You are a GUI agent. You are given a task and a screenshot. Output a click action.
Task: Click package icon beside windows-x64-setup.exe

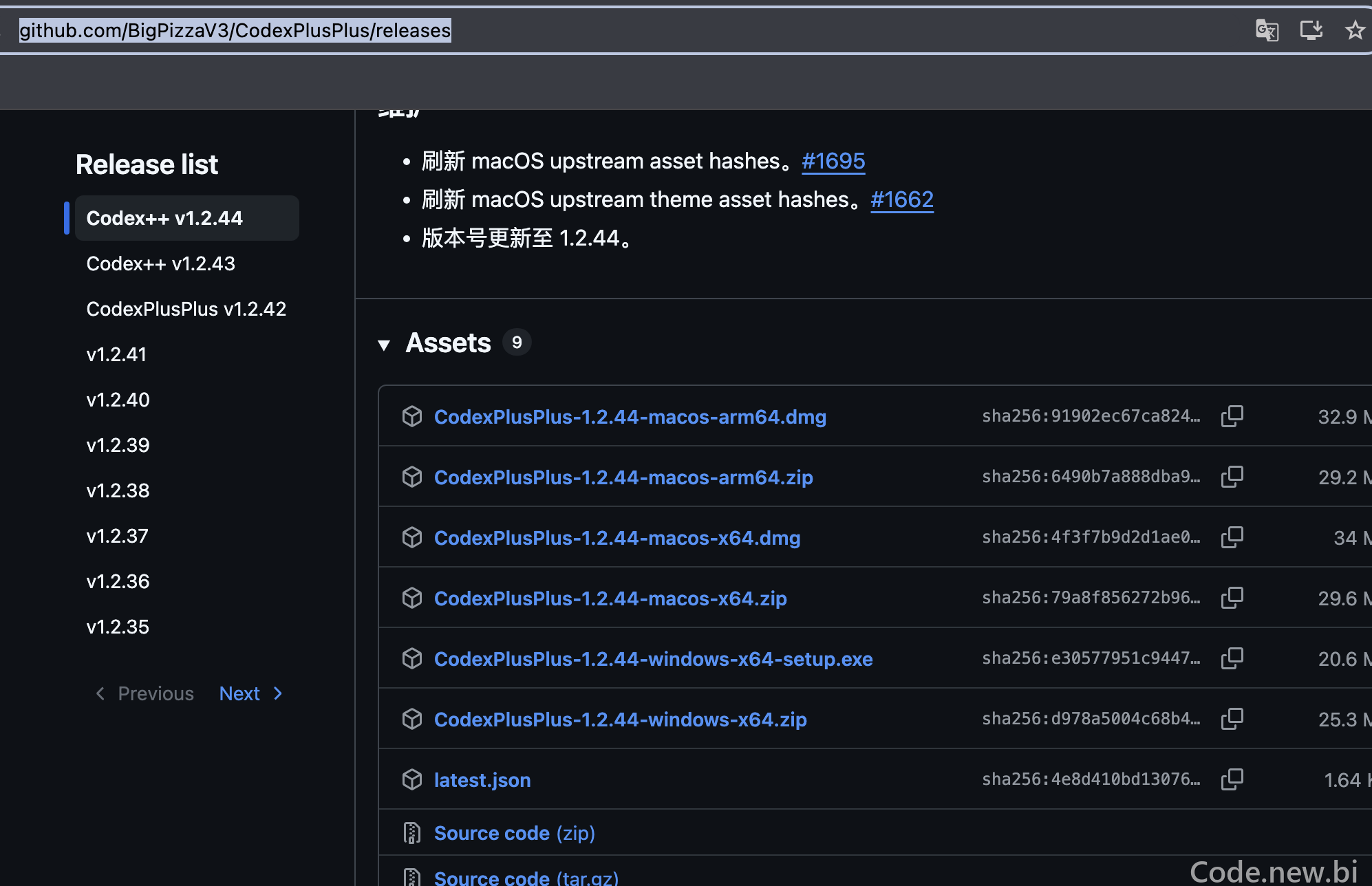[x=412, y=658]
